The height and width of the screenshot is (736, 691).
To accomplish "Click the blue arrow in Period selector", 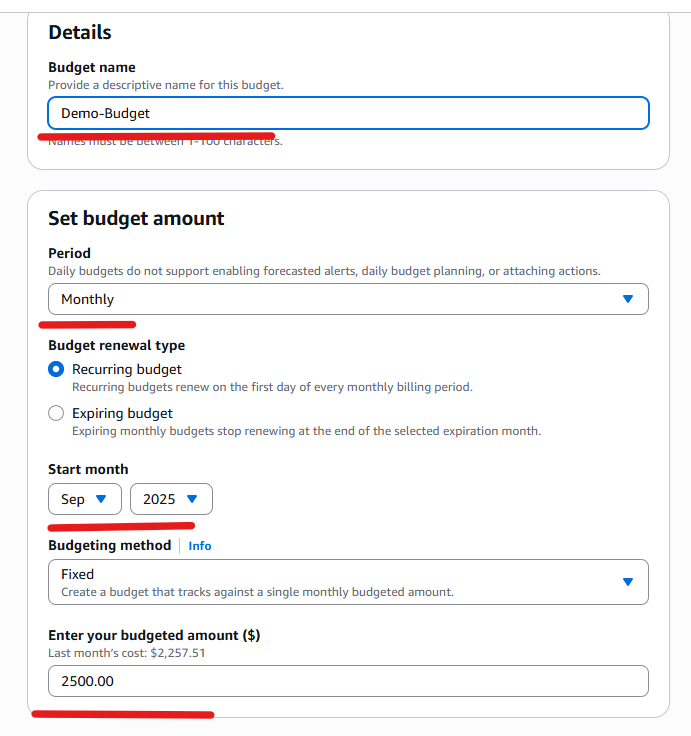I will [628, 299].
